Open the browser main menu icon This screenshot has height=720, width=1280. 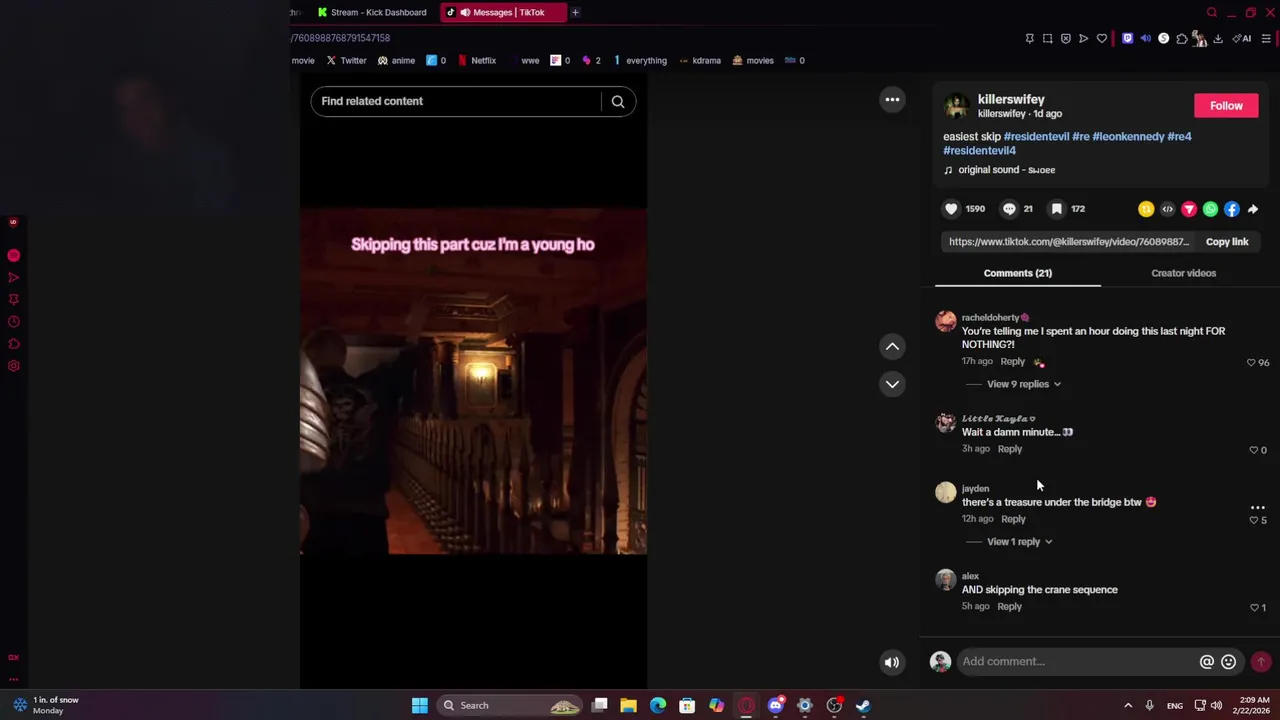click(1266, 38)
